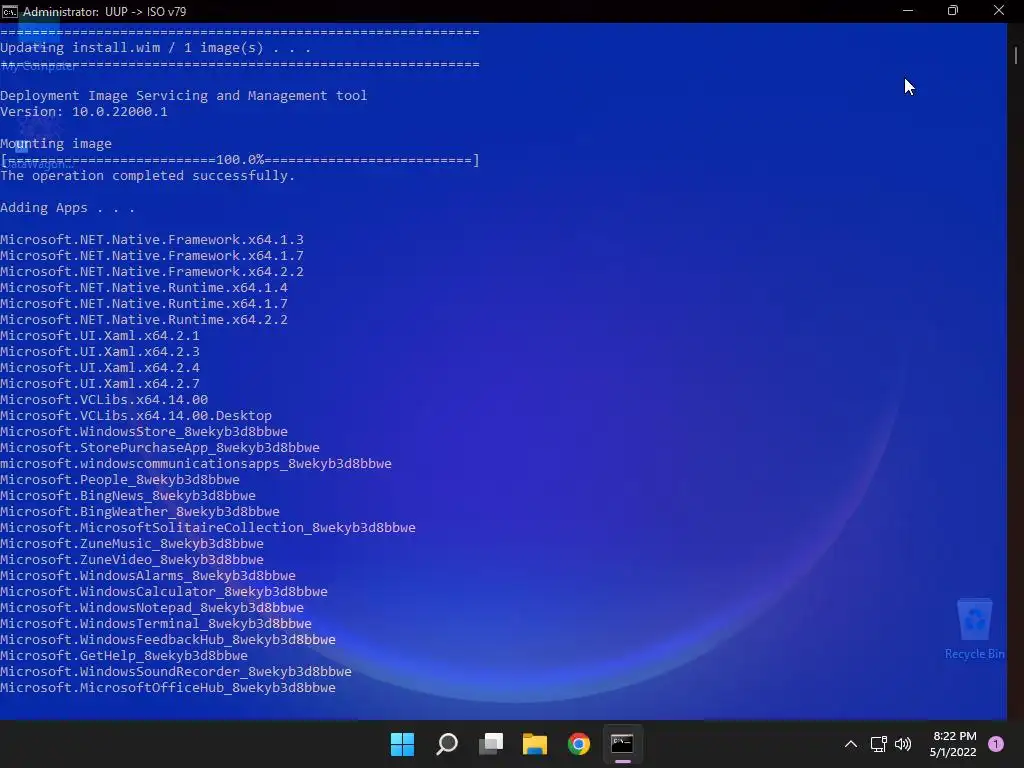Click the Adding Apps line
Viewport: 1024px width, 768px height.
(x=67, y=208)
